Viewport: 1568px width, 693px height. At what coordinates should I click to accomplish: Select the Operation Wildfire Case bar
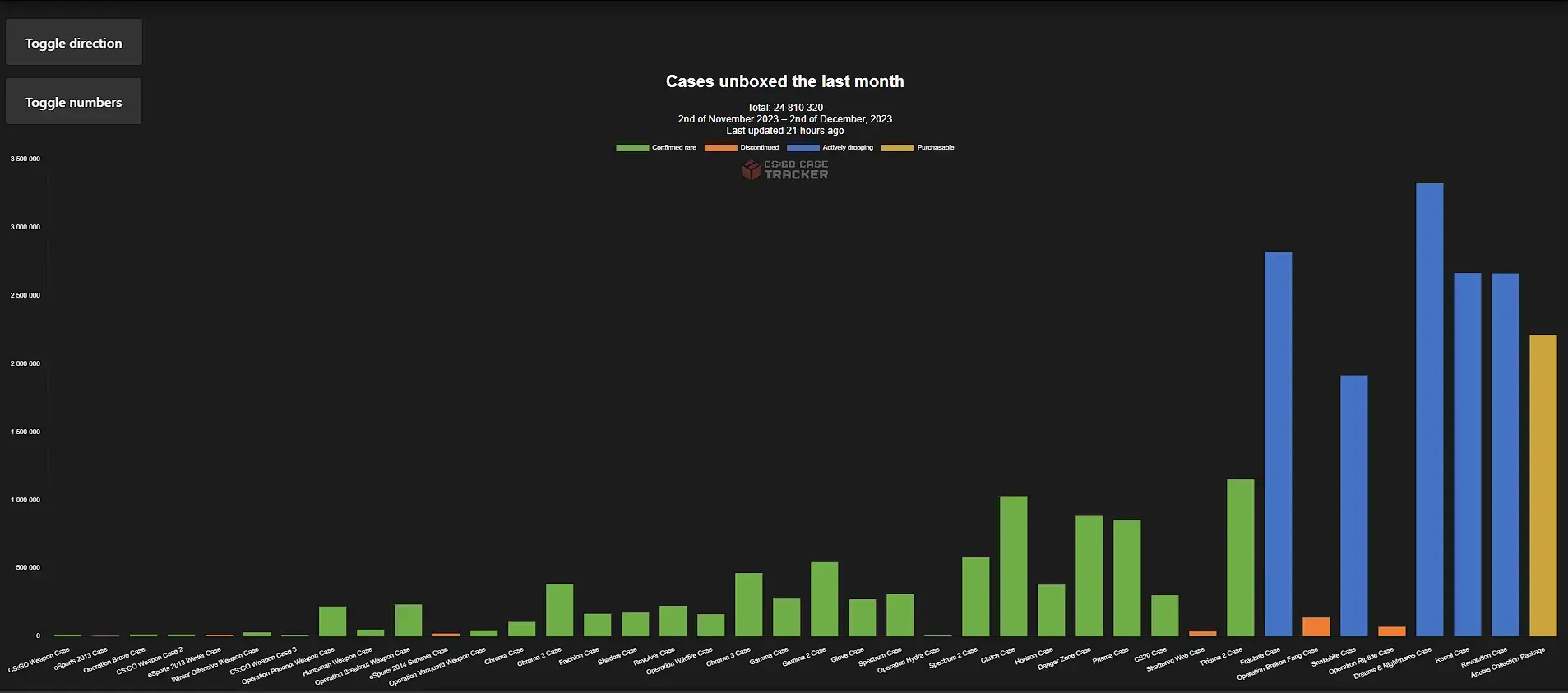point(710,625)
